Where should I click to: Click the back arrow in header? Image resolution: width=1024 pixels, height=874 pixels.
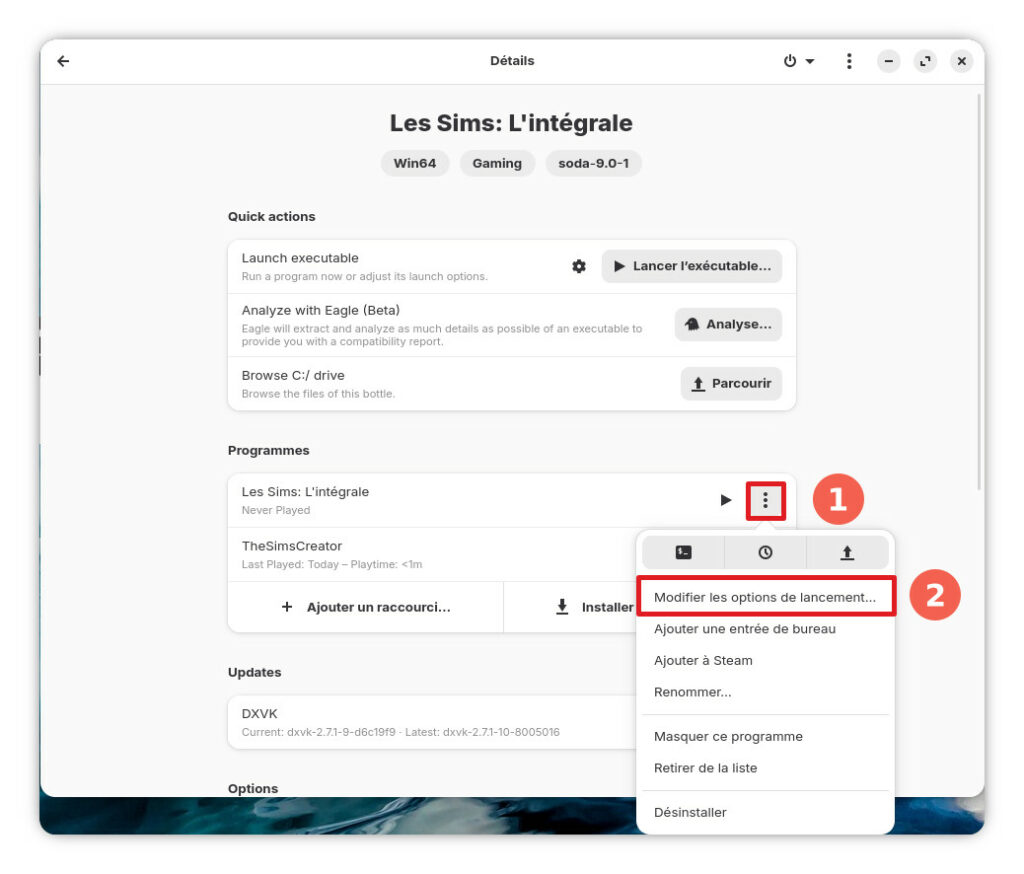[x=63, y=61]
